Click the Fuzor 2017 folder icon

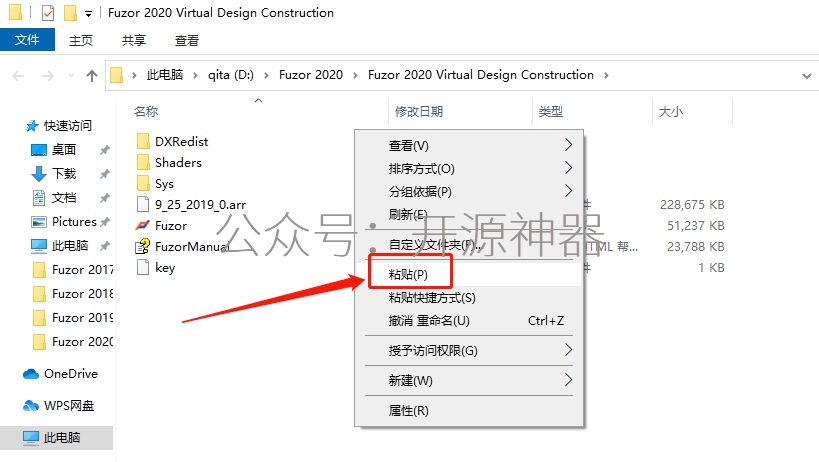point(39,270)
